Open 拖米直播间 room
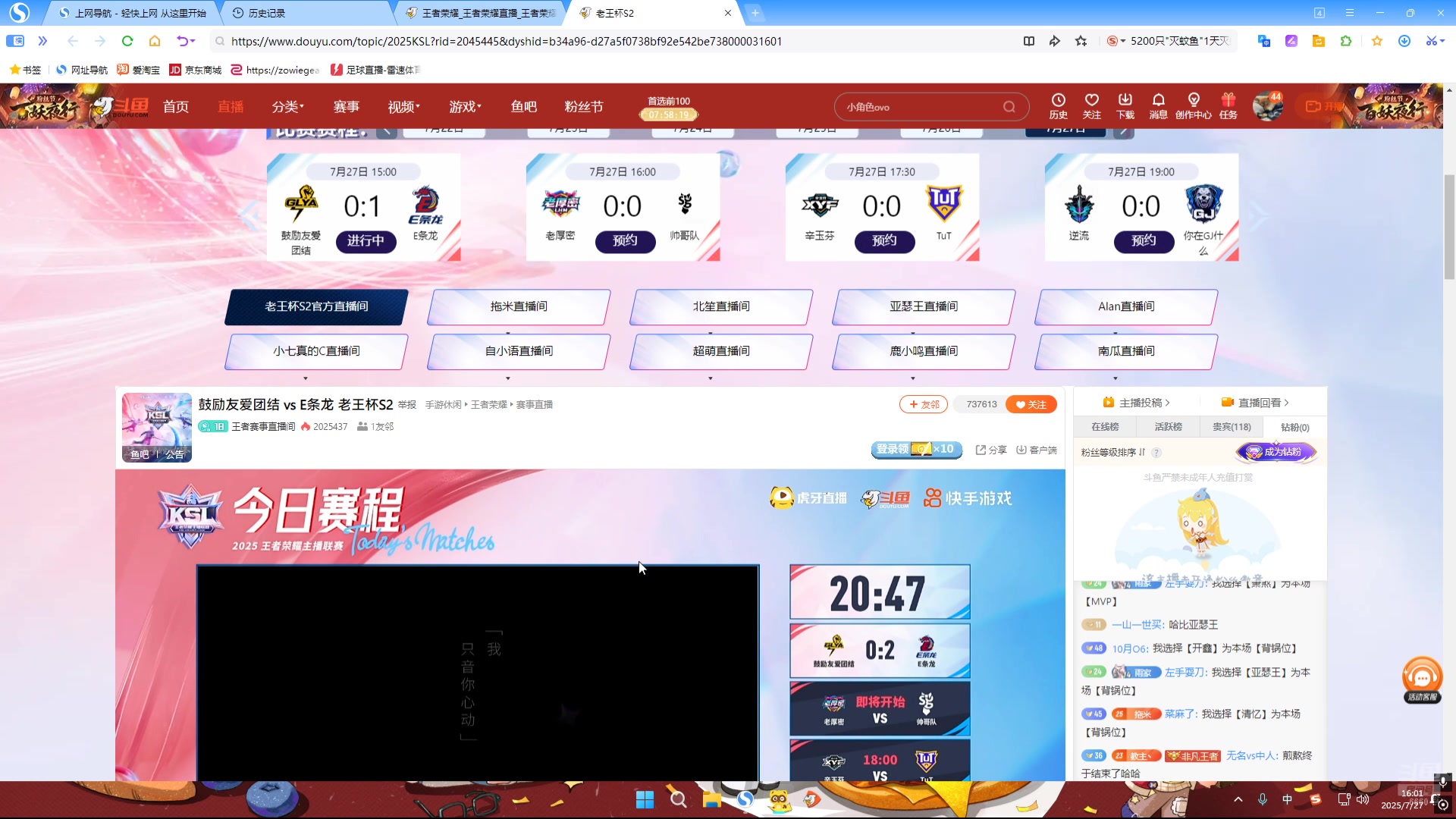1456x819 pixels. pos(519,306)
